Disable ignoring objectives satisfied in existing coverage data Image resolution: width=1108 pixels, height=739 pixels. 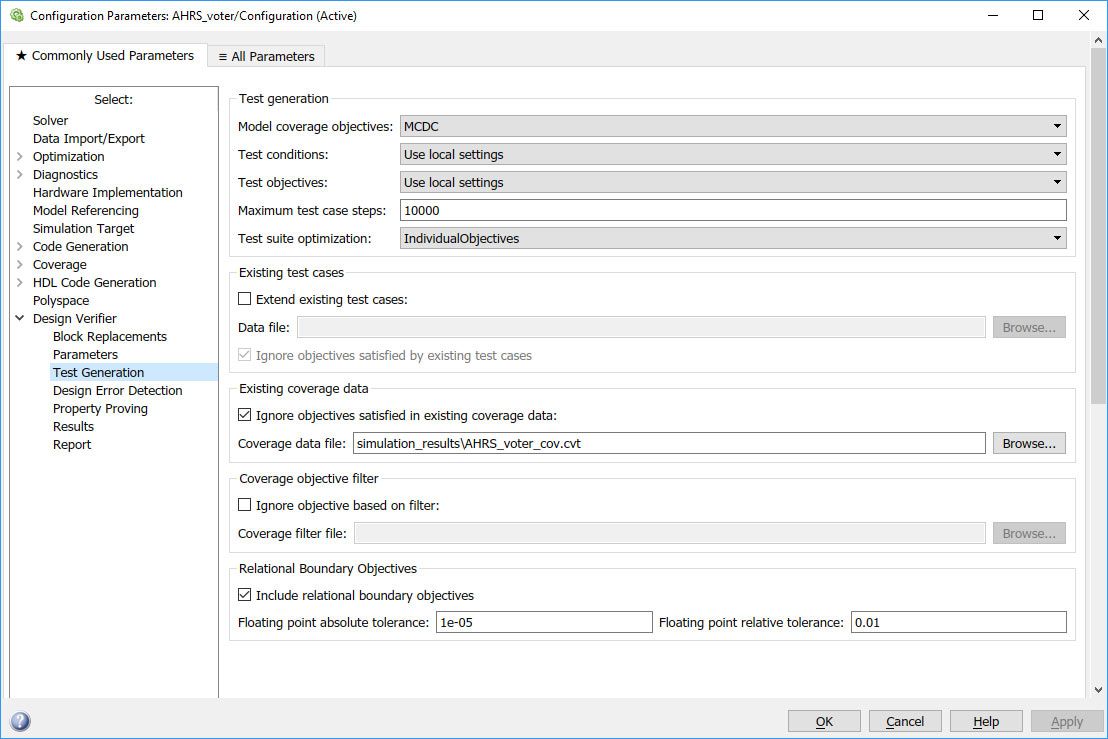tap(243, 414)
